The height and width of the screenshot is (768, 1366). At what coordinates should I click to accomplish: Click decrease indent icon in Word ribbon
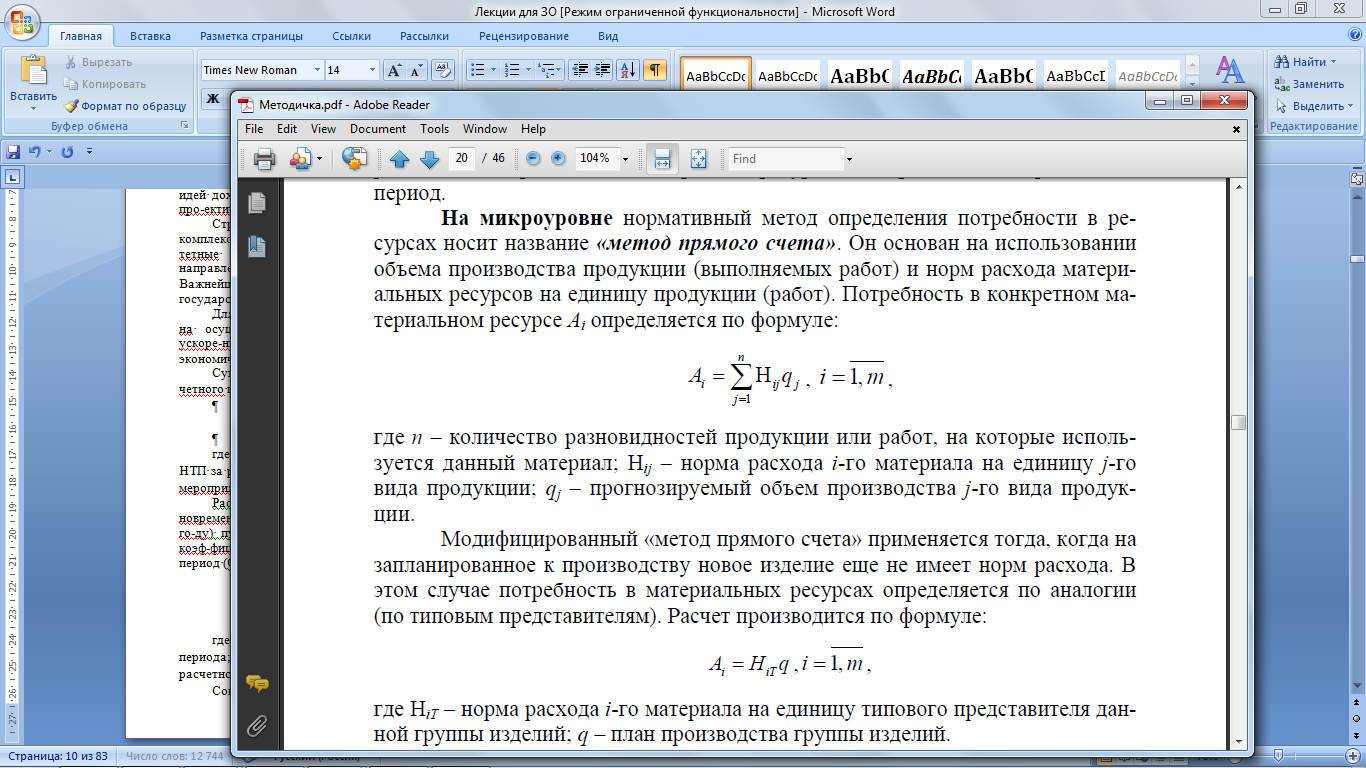click(579, 70)
